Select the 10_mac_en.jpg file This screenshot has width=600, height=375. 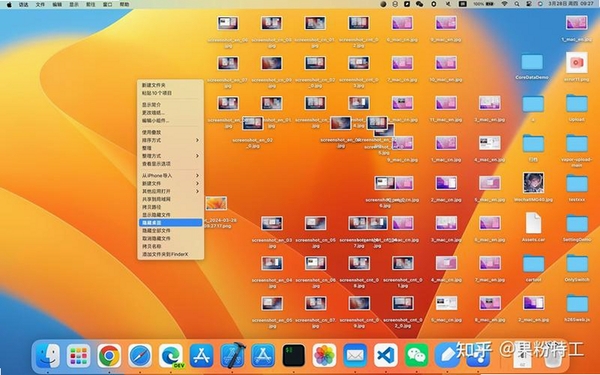[x=446, y=63]
